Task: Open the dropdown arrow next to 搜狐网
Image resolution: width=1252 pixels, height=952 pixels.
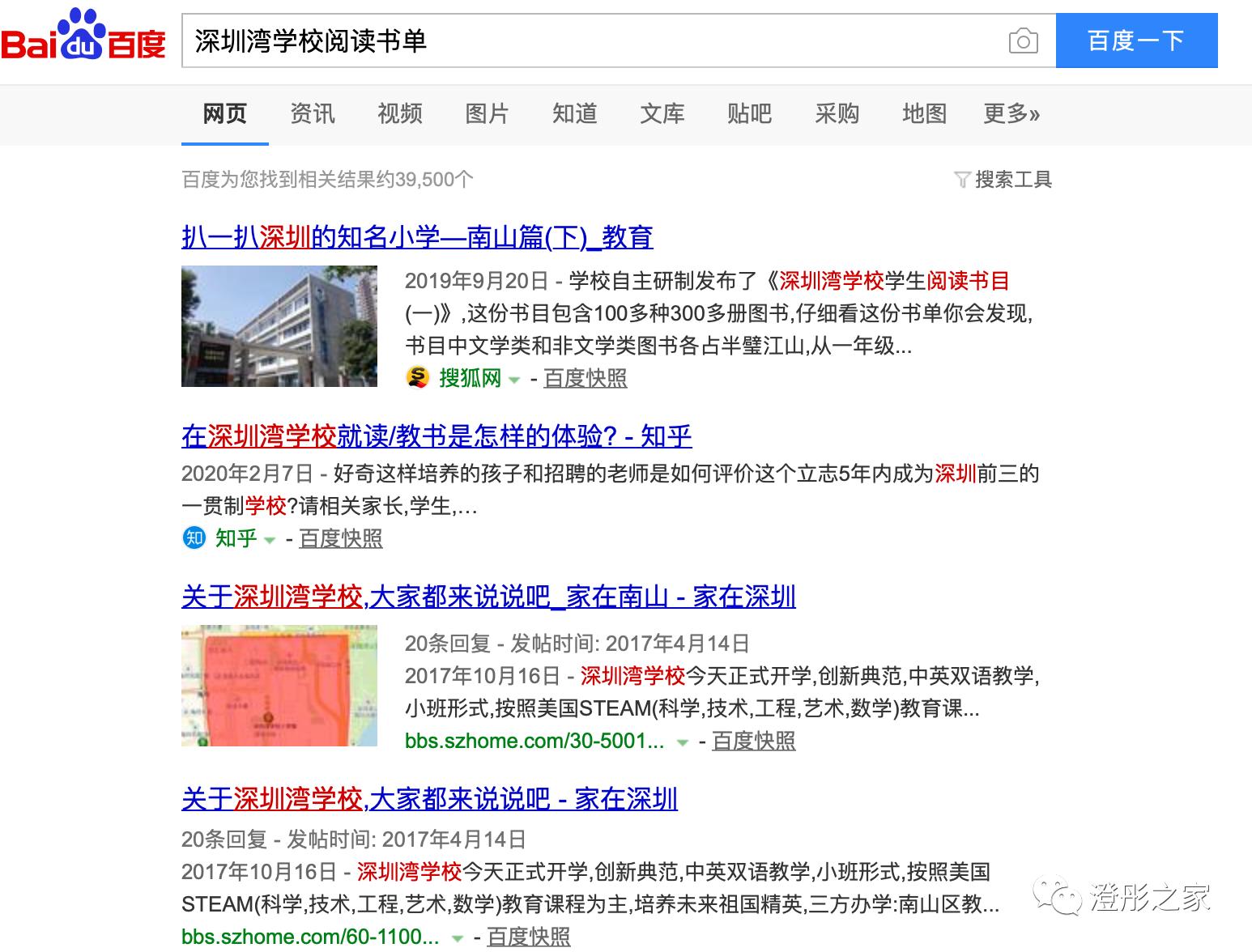Action: click(516, 379)
